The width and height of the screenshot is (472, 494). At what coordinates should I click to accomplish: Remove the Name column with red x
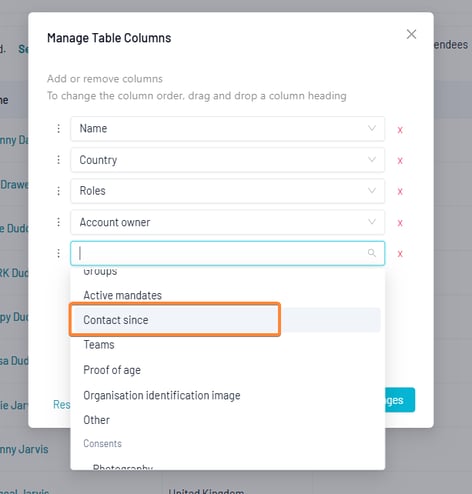400,130
